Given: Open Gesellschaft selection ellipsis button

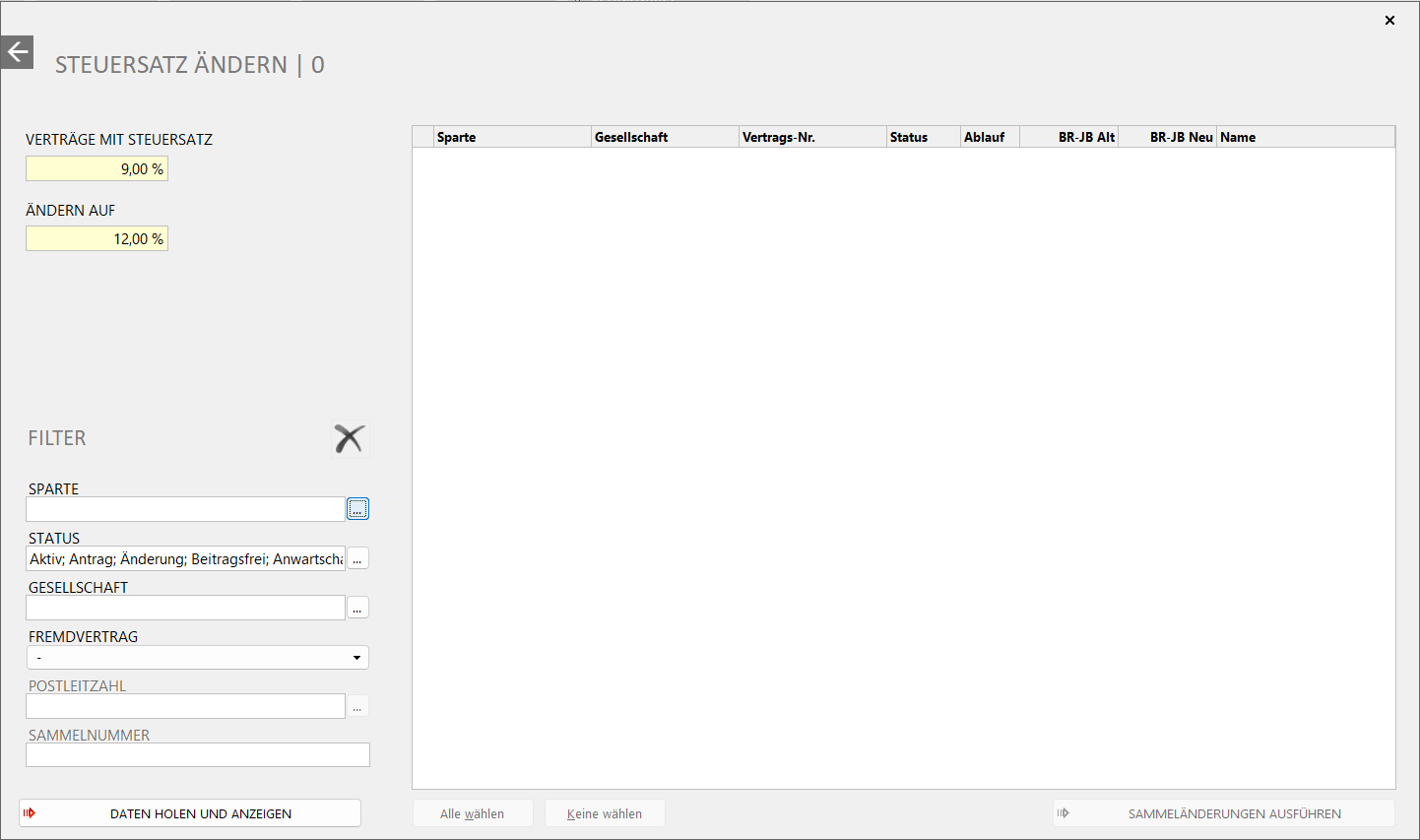Looking at the screenshot, I should point(357,609).
